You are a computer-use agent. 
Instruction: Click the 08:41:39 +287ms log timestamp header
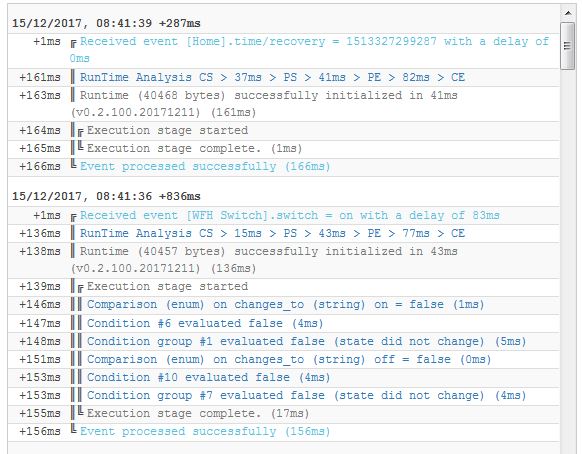[106, 23]
